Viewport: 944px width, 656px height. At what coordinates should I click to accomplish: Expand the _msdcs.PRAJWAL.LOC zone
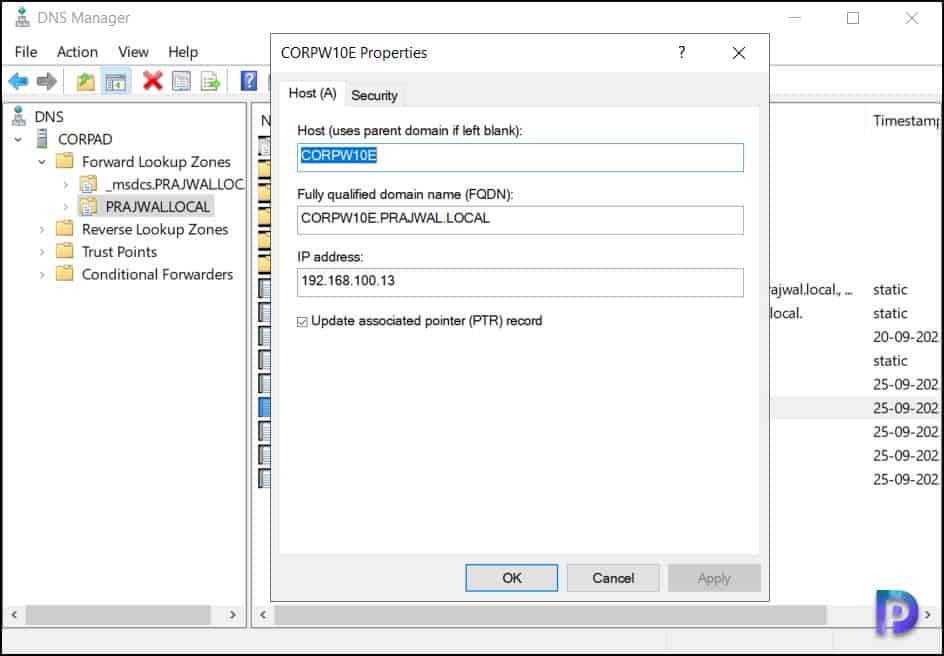coord(65,184)
